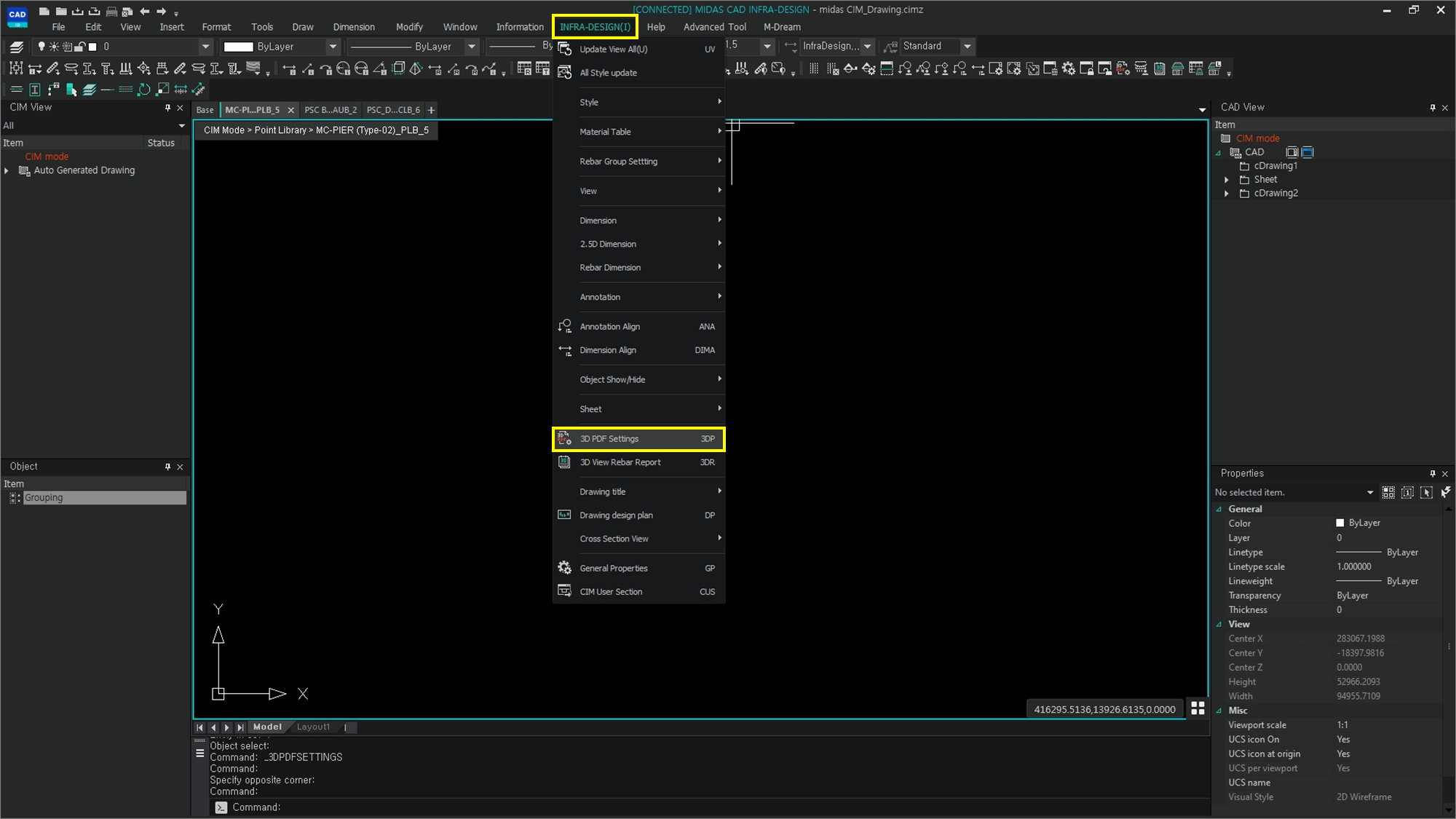Image resolution: width=1456 pixels, height=819 pixels.
Task: Click the 3D box view icon in toolbar
Action: pyautogui.click(x=398, y=68)
